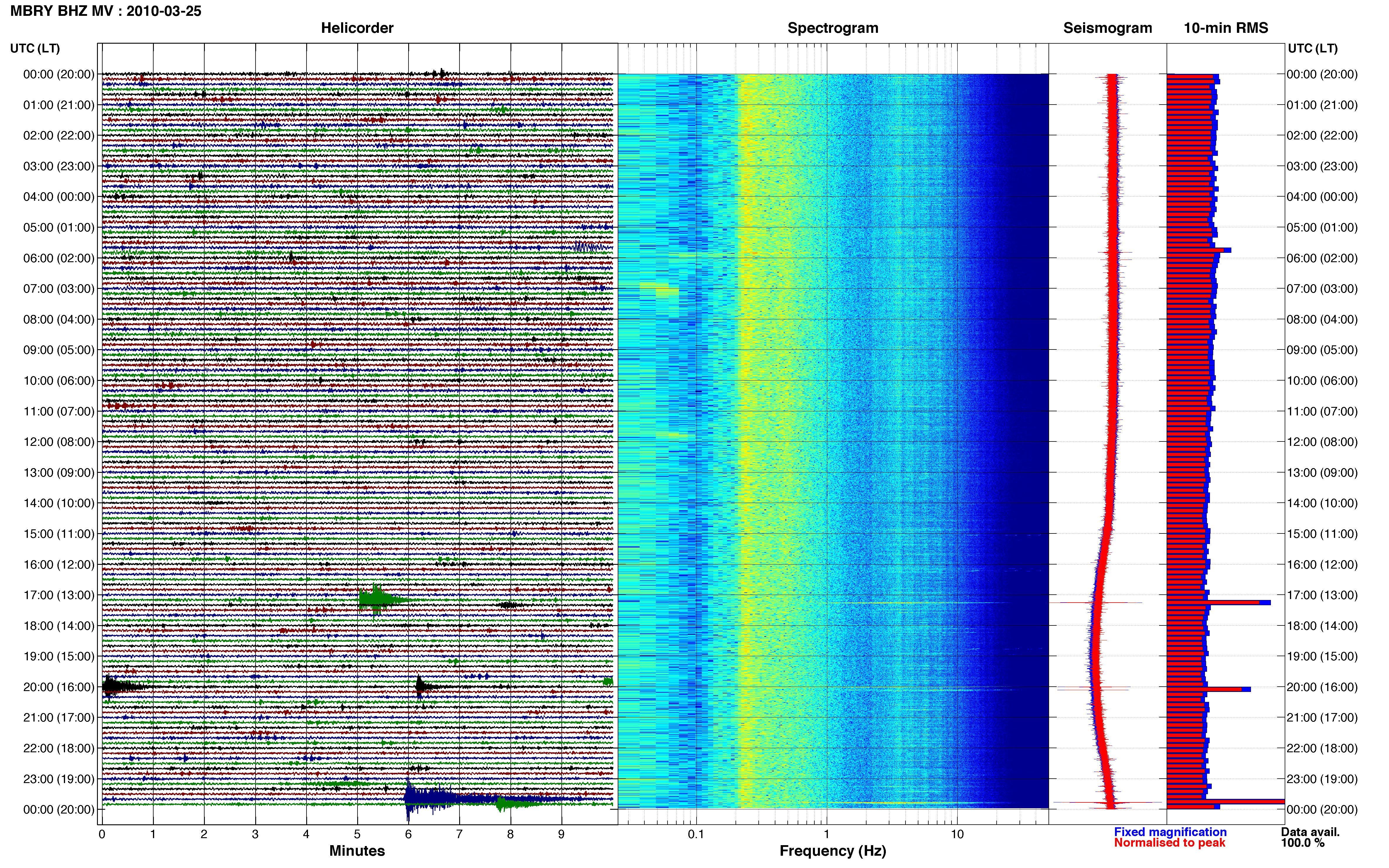The width and height of the screenshot is (1389, 868).
Task: Click the right 'UTC (LT)' axis header
Action: (x=1313, y=48)
